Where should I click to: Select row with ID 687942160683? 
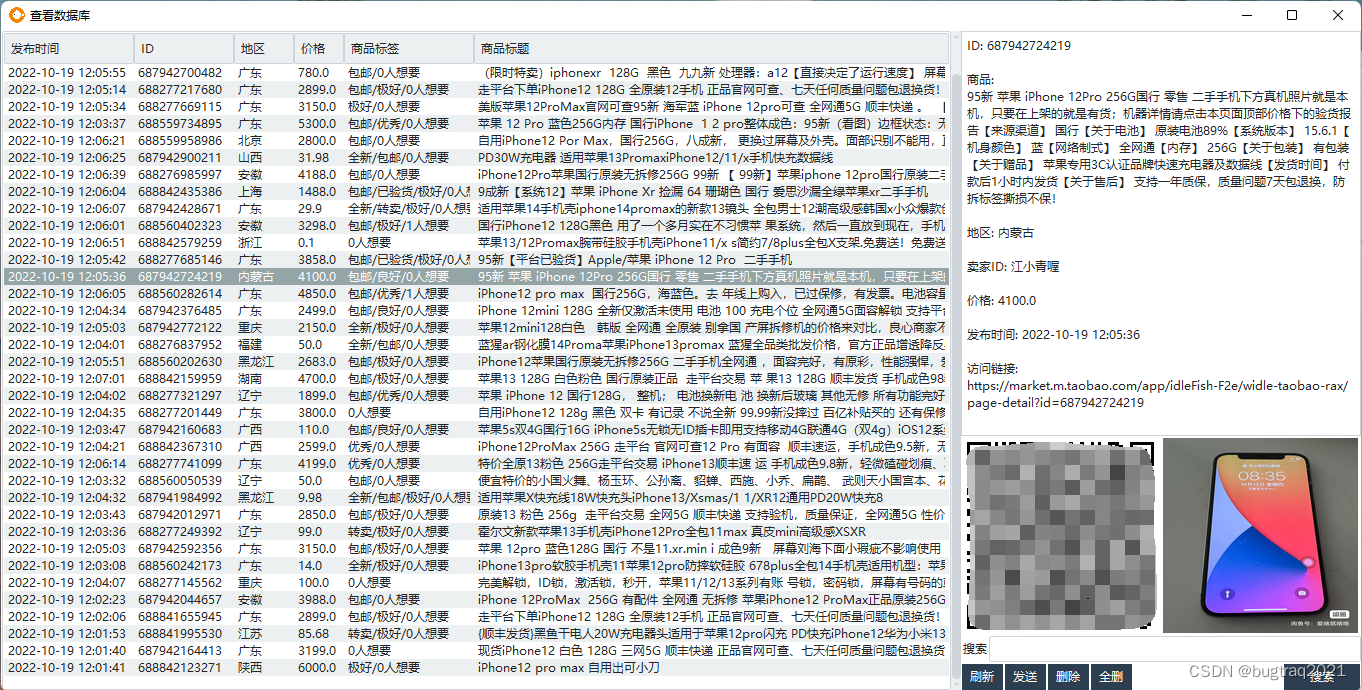coord(475,430)
